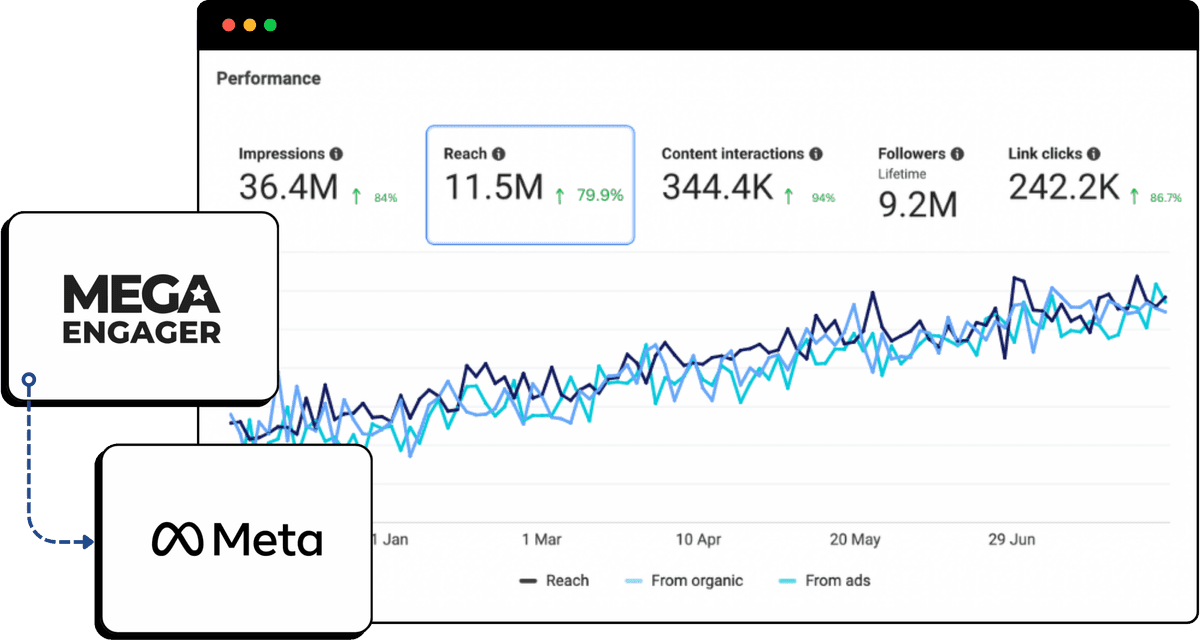Select the Content interactions metric label
The image size is (1200, 641).
click(733, 154)
